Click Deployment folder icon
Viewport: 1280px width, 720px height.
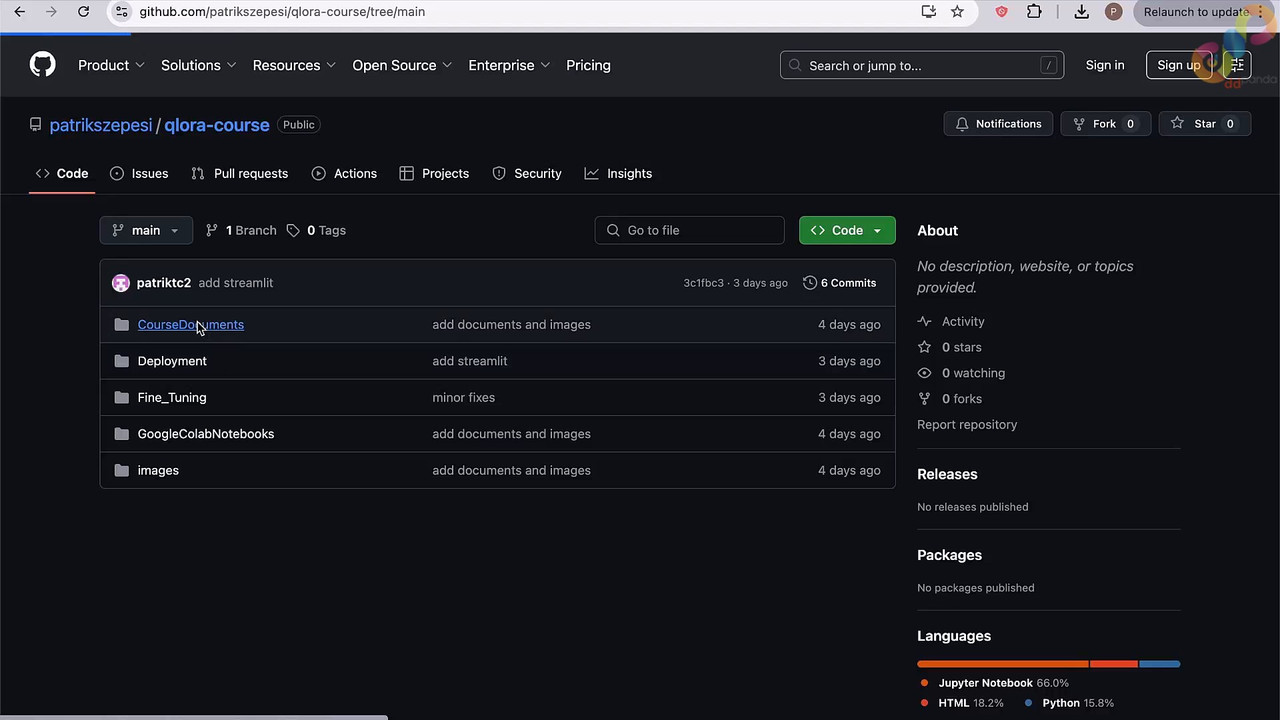point(122,361)
